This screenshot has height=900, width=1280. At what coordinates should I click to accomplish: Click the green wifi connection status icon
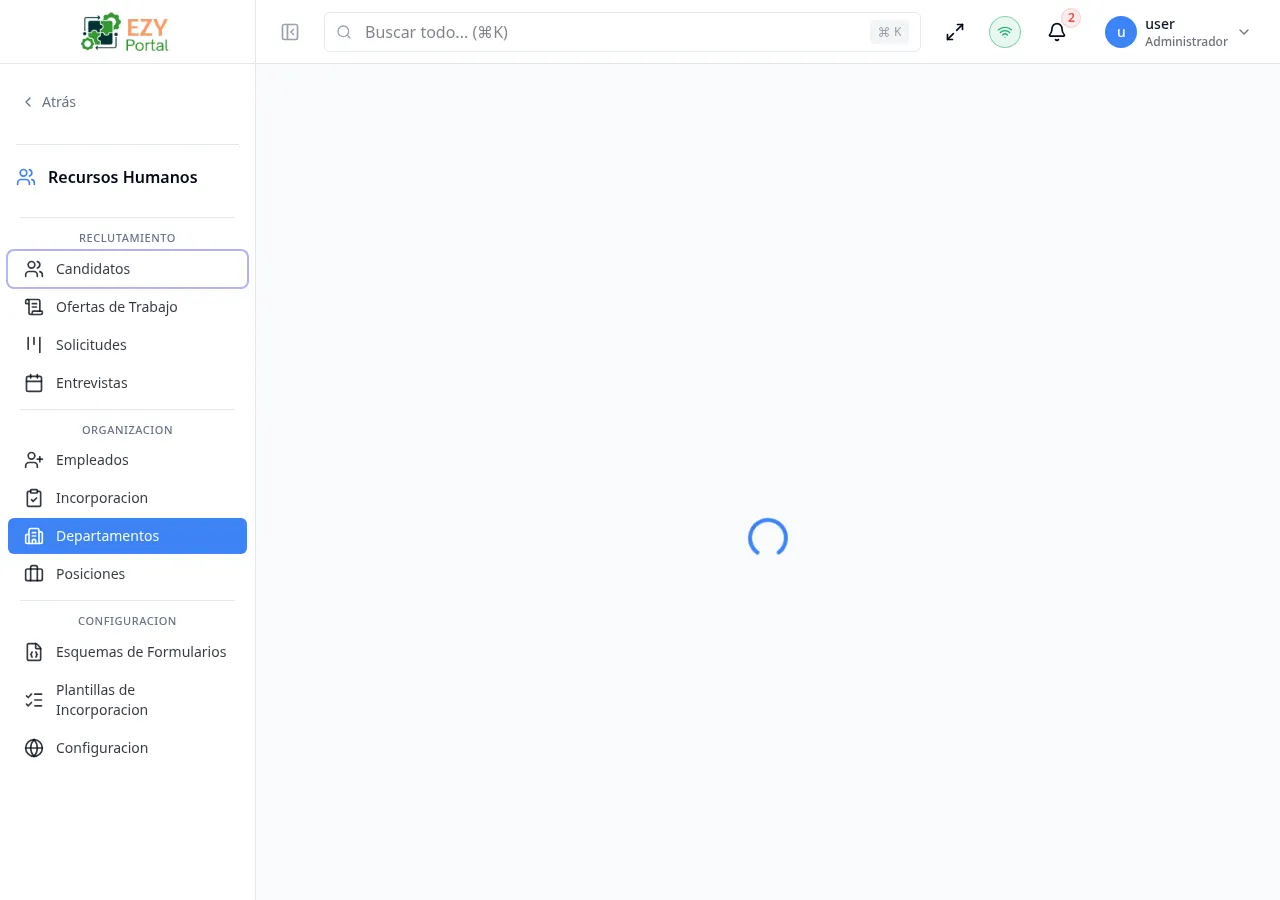(1005, 32)
